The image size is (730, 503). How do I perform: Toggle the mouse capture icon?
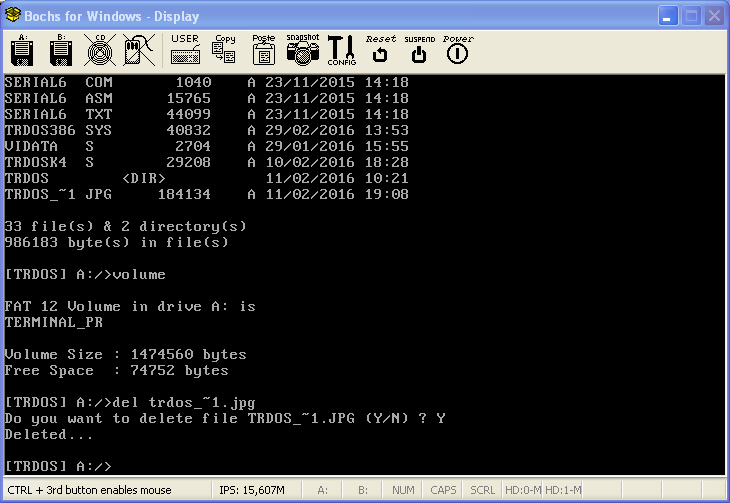(139, 50)
